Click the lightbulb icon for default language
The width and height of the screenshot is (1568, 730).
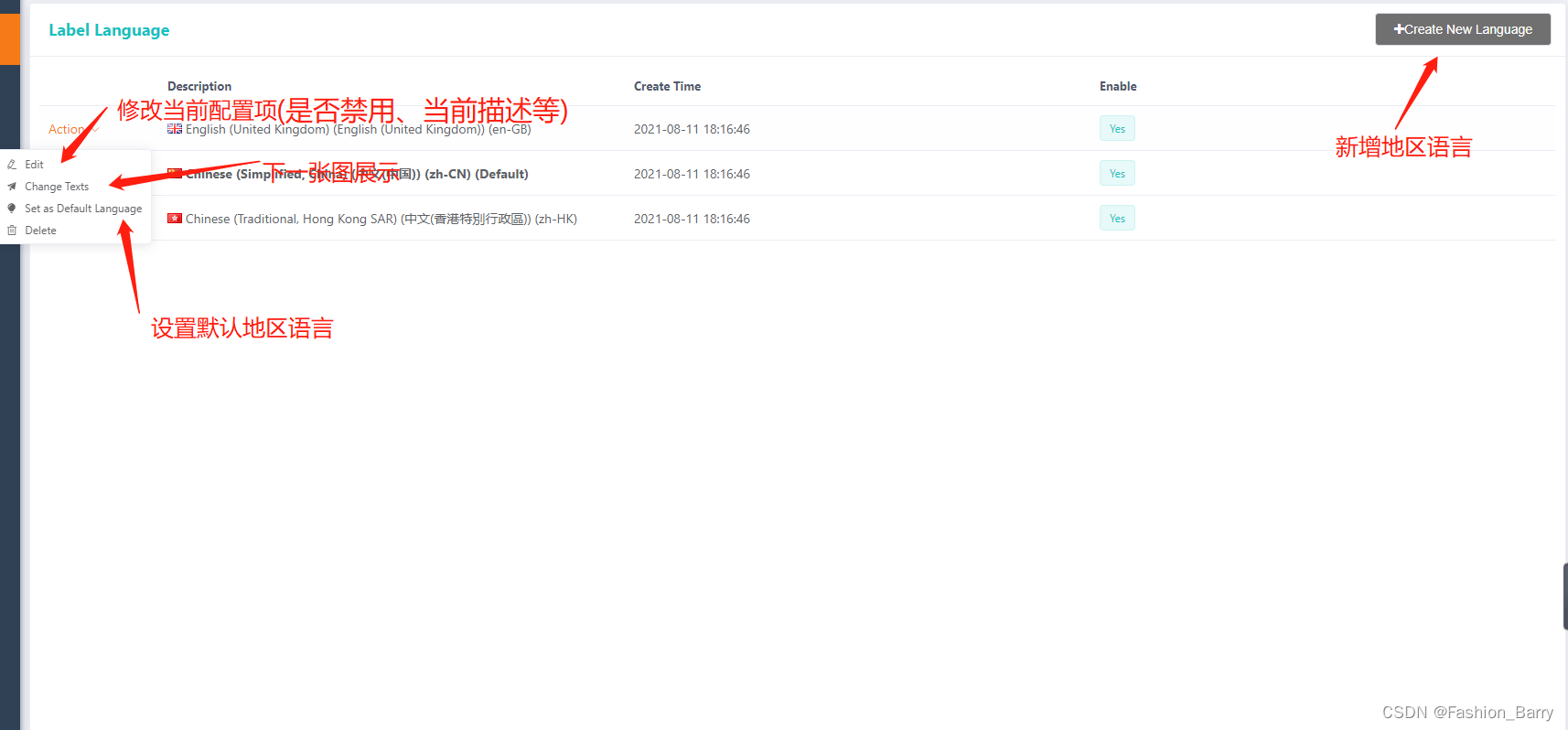pos(12,209)
